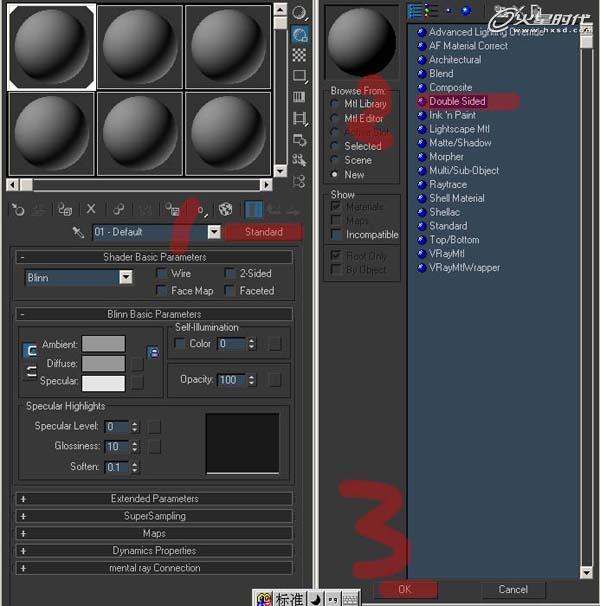600x606 pixels.
Task: Select the Mtl Library radio button
Action: point(335,104)
